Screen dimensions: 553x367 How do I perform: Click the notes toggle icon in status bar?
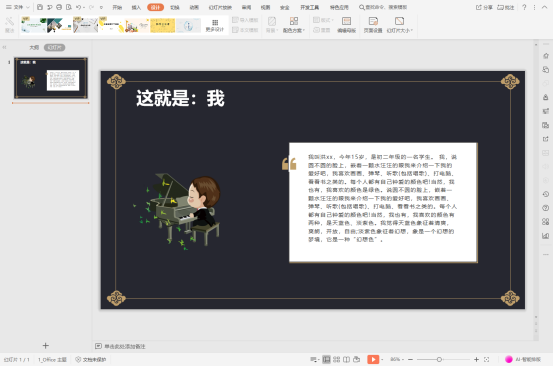point(313,359)
